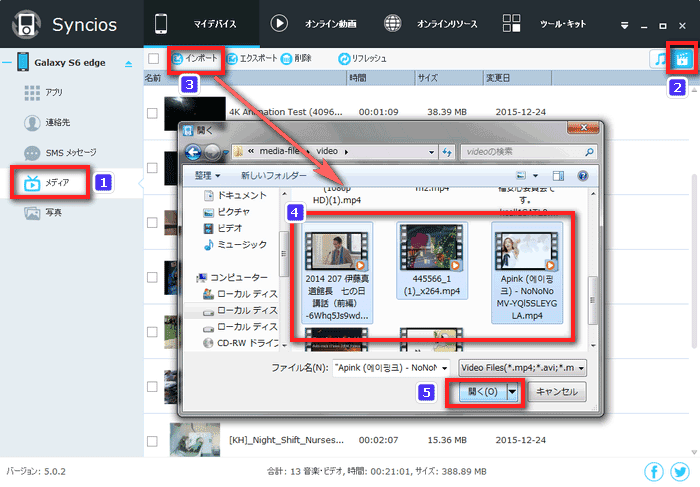Check the sixth video row checkbox
Image resolution: width=700 pixels, height=487 pixels.
pyautogui.click(x=152, y=387)
